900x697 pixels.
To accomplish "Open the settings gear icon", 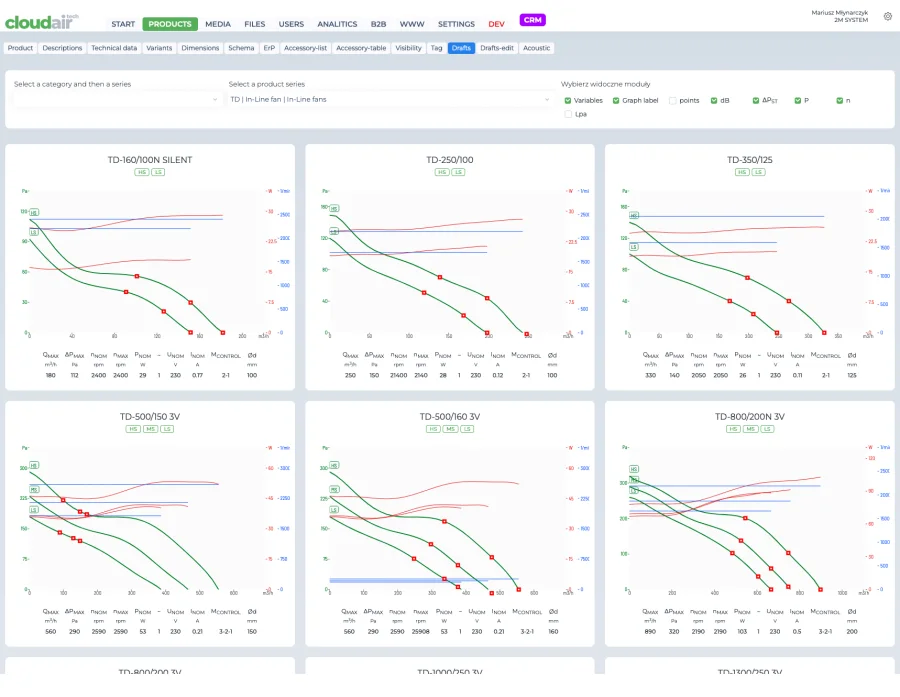I will point(887,17).
